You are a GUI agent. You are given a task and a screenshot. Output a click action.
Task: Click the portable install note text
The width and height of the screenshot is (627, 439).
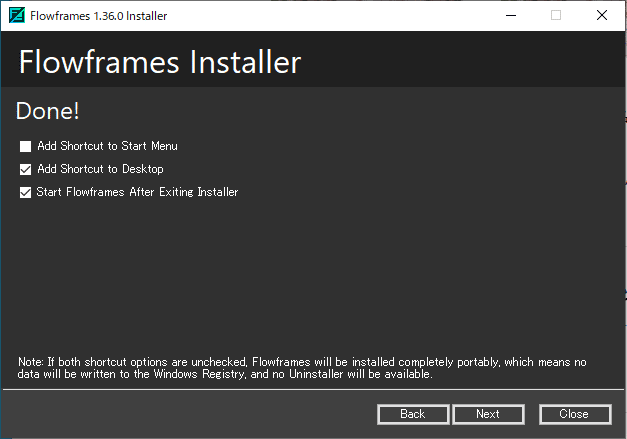pos(302,368)
